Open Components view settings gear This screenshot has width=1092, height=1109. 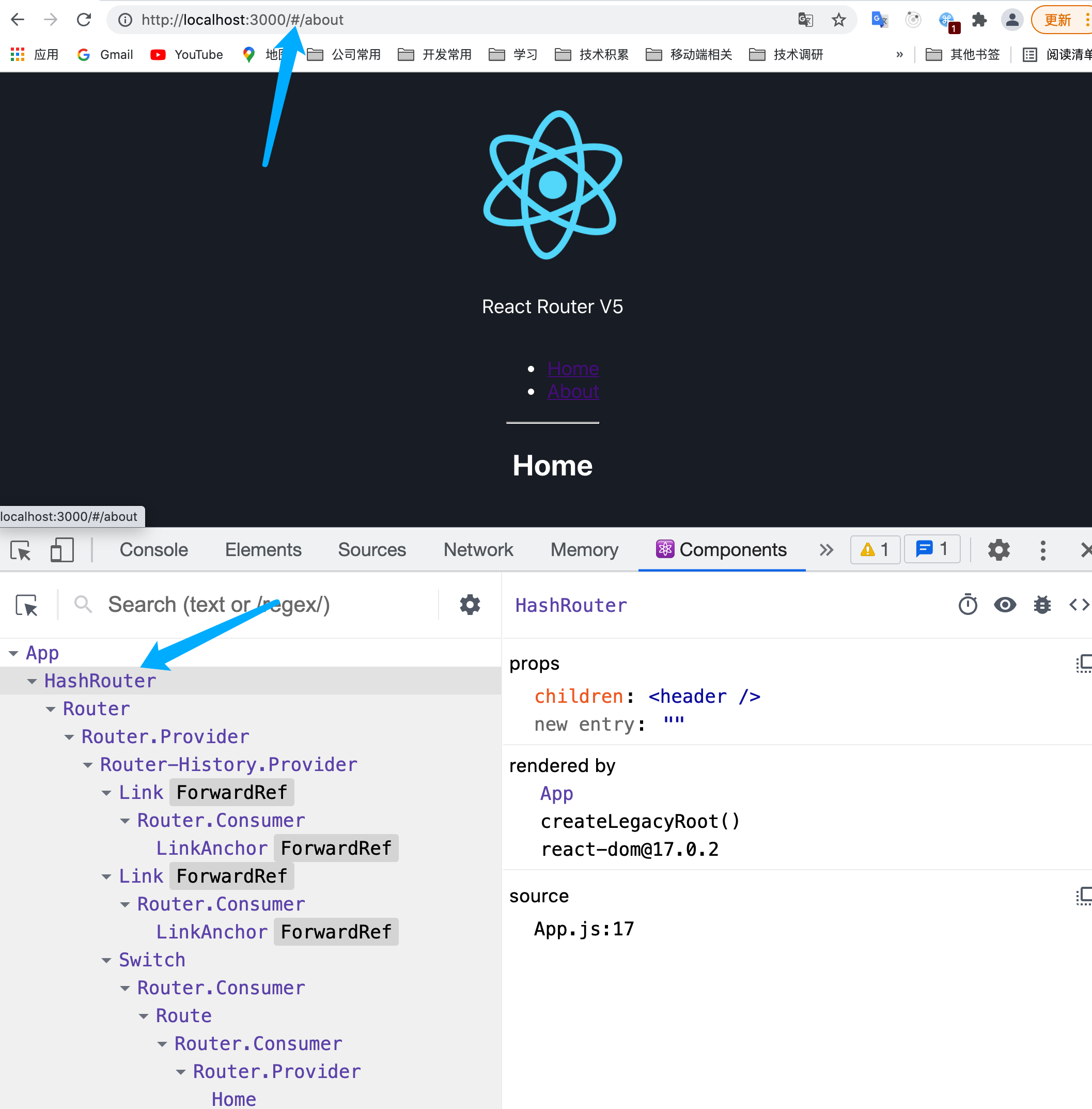[470, 605]
